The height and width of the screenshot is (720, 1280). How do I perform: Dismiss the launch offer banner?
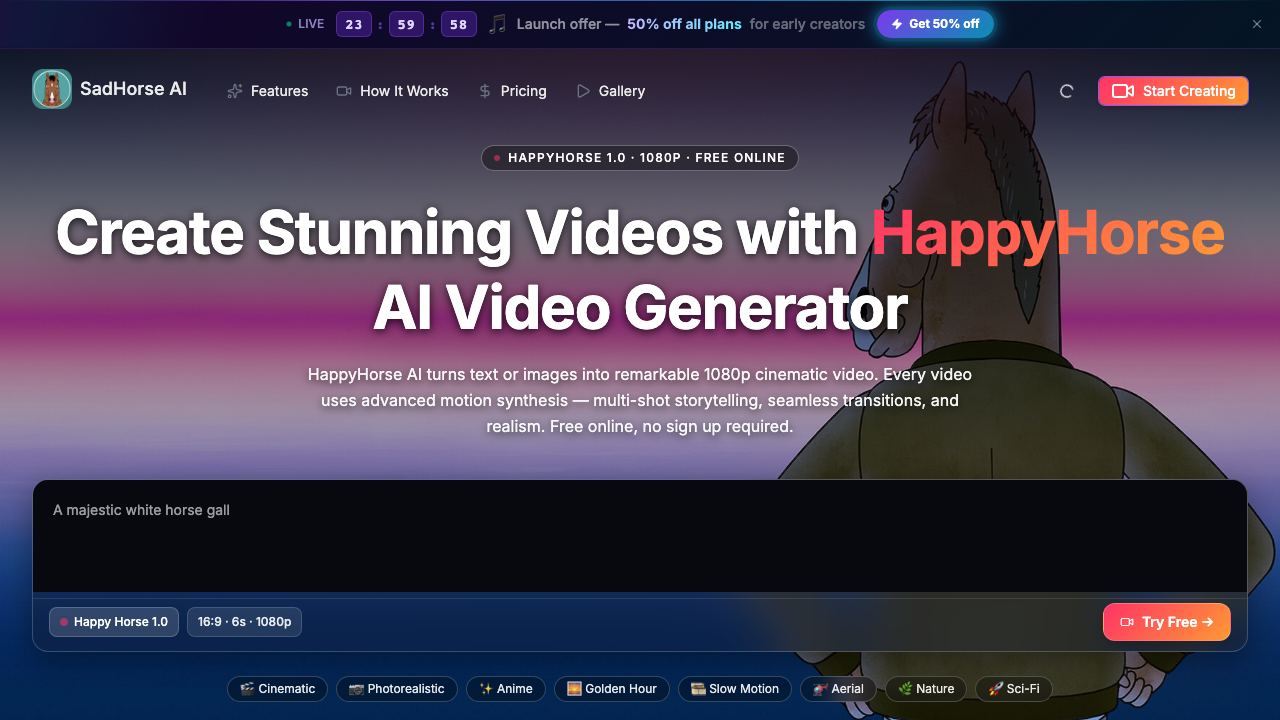tap(1257, 24)
